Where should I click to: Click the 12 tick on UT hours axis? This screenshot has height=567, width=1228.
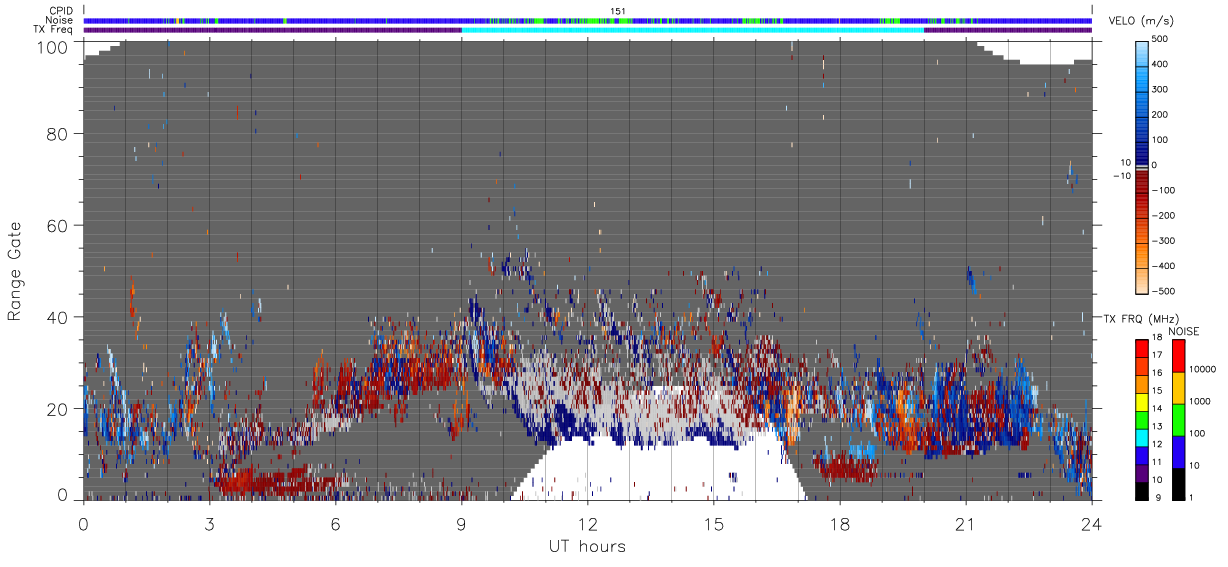587,524
